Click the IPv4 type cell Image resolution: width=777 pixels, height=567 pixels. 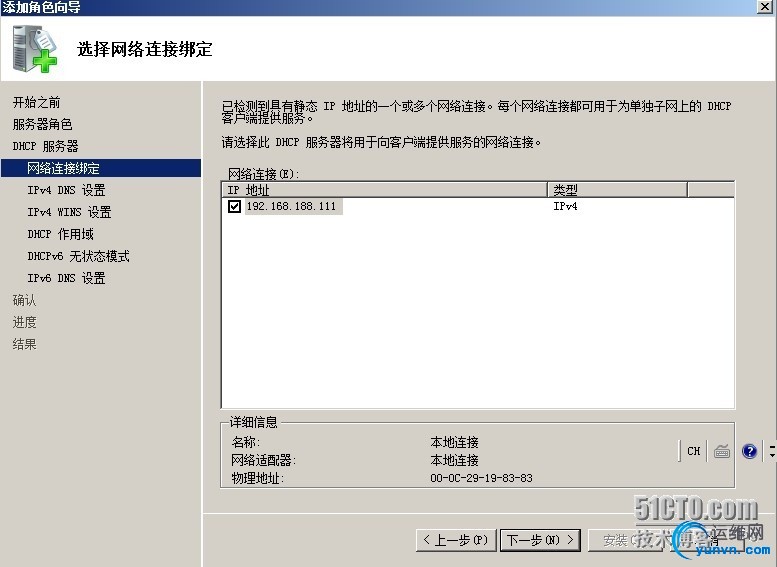pyautogui.click(x=565, y=206)
